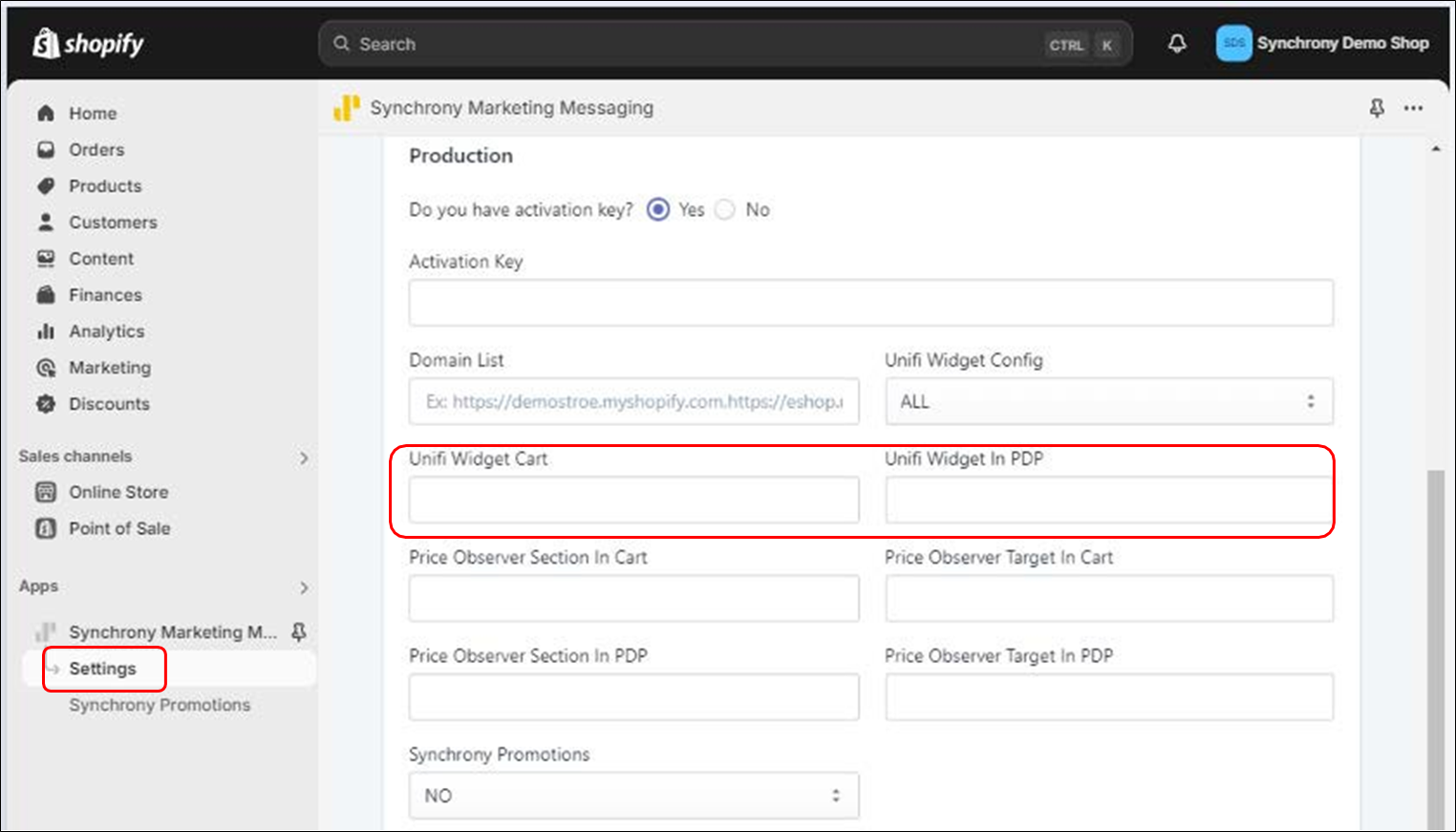Click the Synchrony Marketing Messaging header logo

[x=347, y=108]
